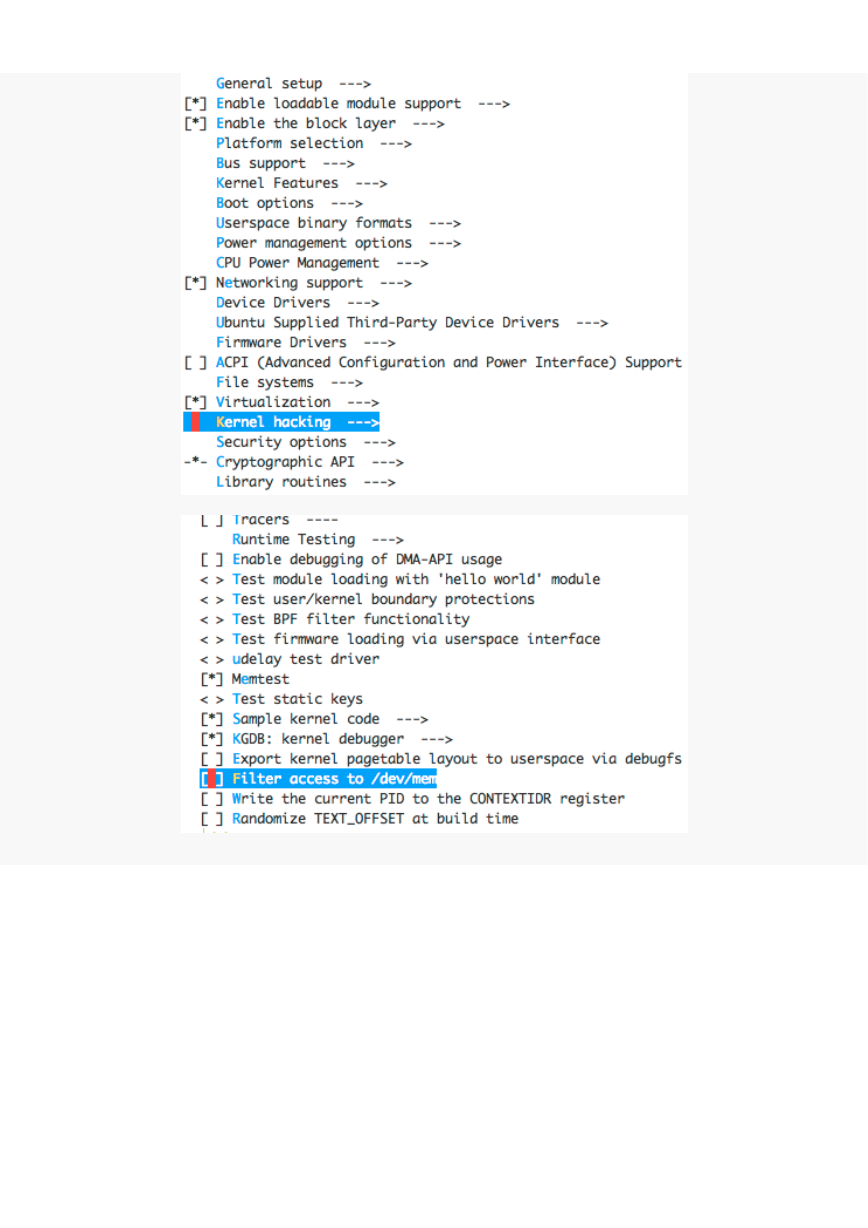
Task: Toggle Enable the block layer checkbox
Action: (x=196, y=124)
